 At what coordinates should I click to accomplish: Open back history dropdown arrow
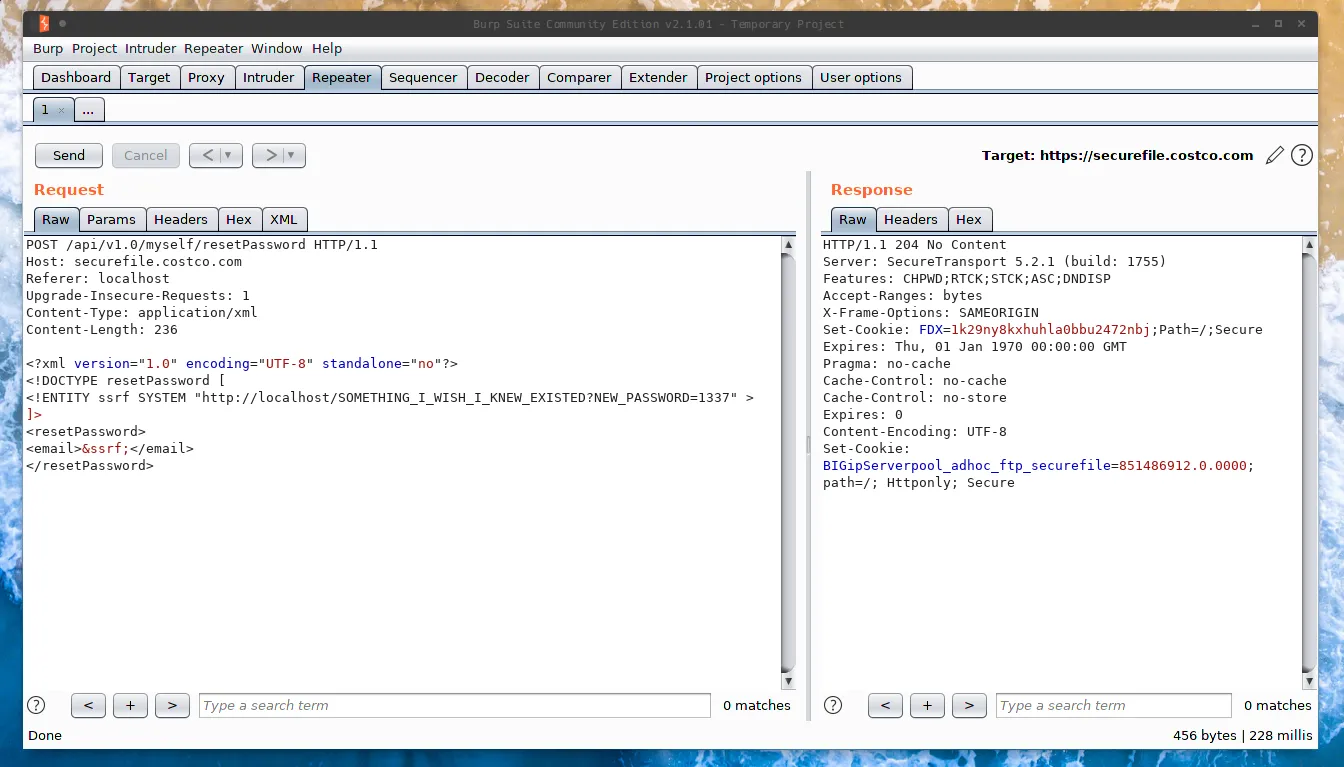[x=230, y=155]
